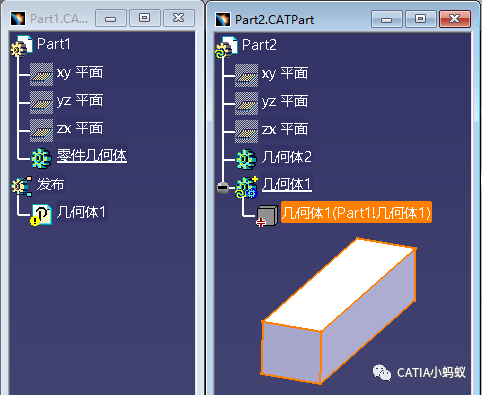This screenshot has width=482, height=395.
Task: Select the 发布 node label
Action: (x=50, y=184)
